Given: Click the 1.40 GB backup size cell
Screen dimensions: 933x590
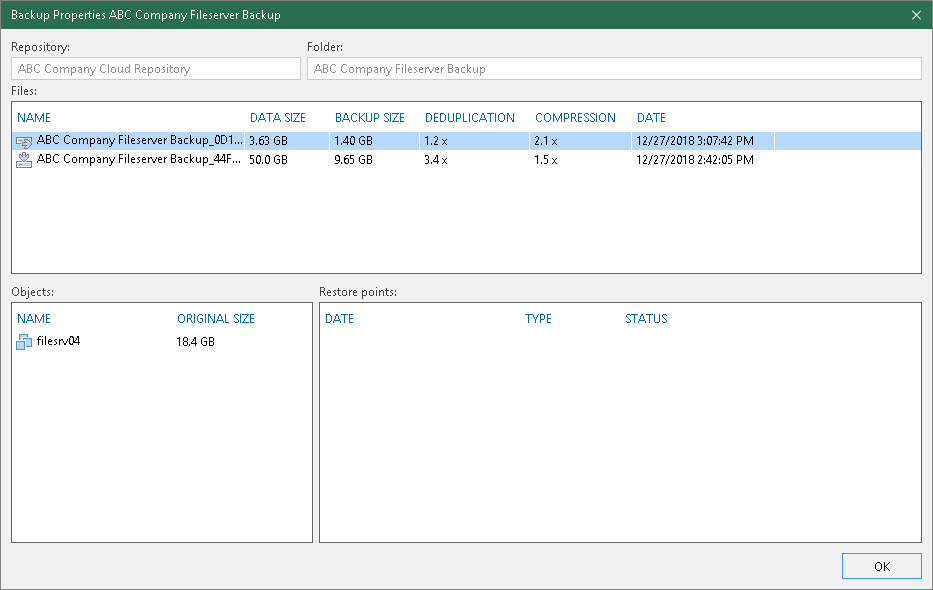Looking at the screenshot, I should click(x=353, y=141).
